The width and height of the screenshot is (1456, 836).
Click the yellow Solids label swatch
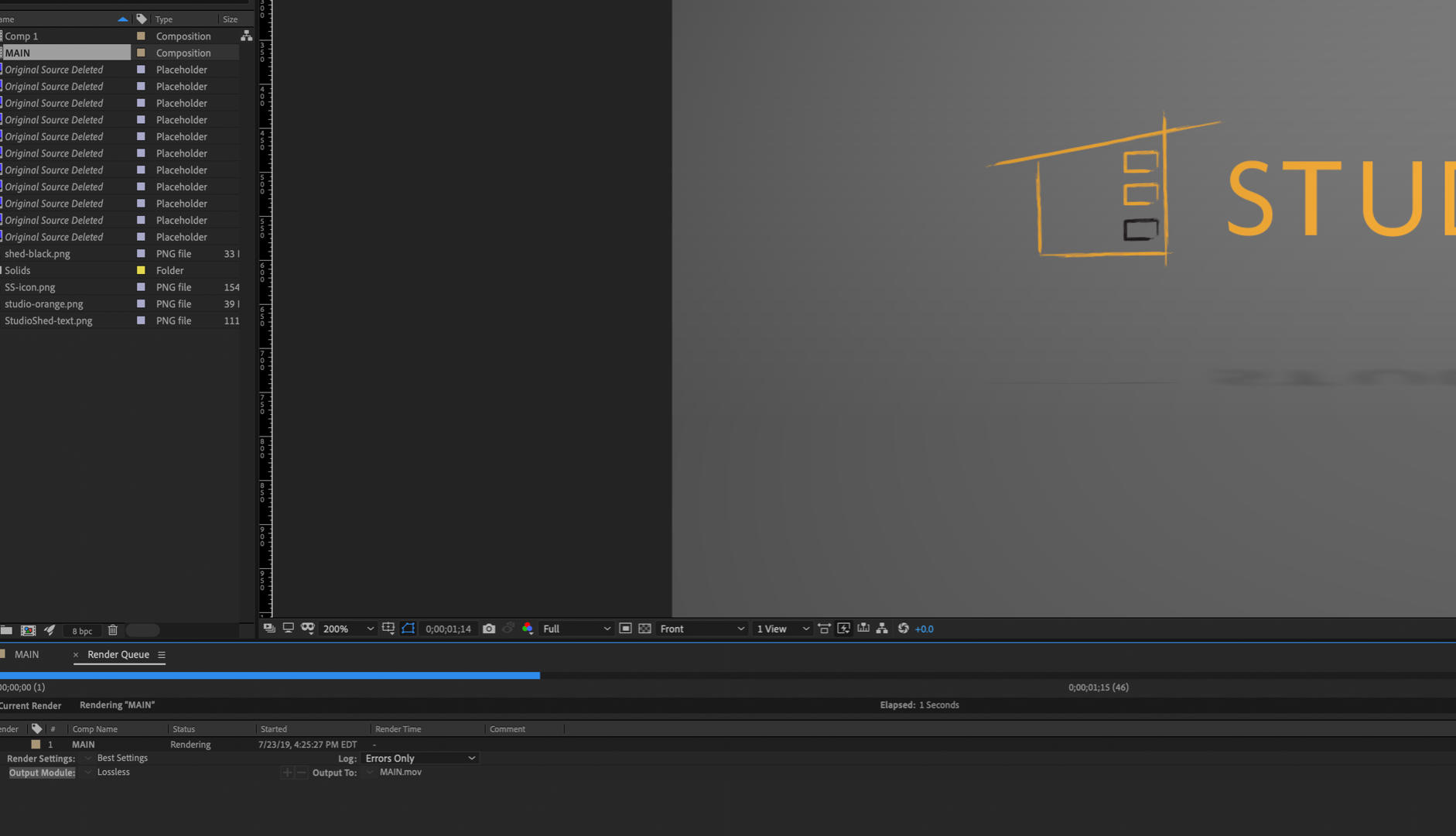pyautogui.click(x=141, y=271)
